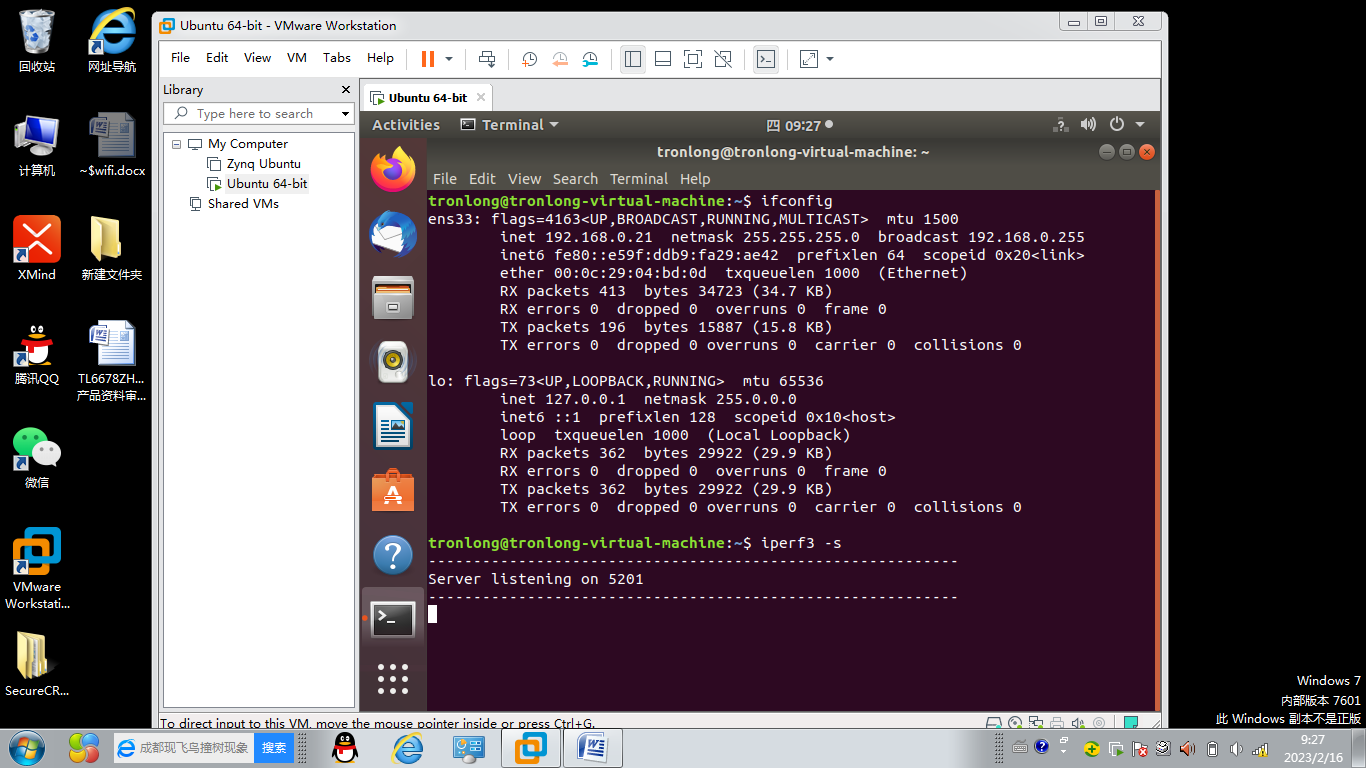Screen dimensions: 1366x768
Task: Open the VMware View menu
Action: coord(257,58)
